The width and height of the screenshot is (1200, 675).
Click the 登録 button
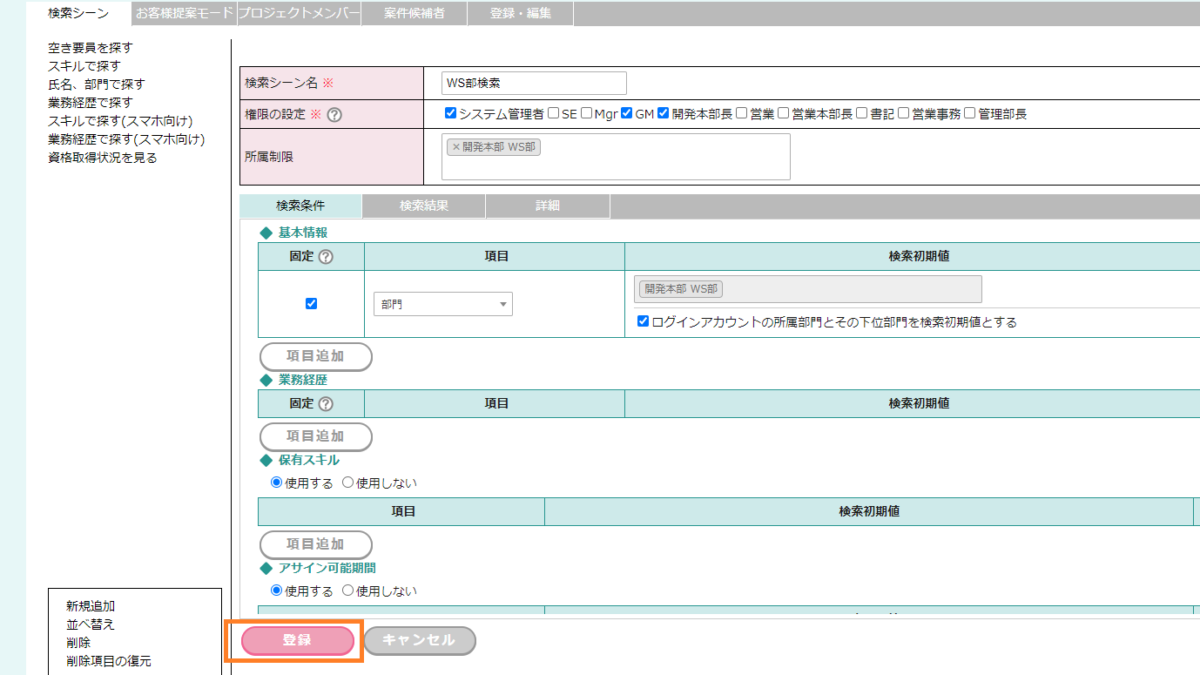coord(297,641)
